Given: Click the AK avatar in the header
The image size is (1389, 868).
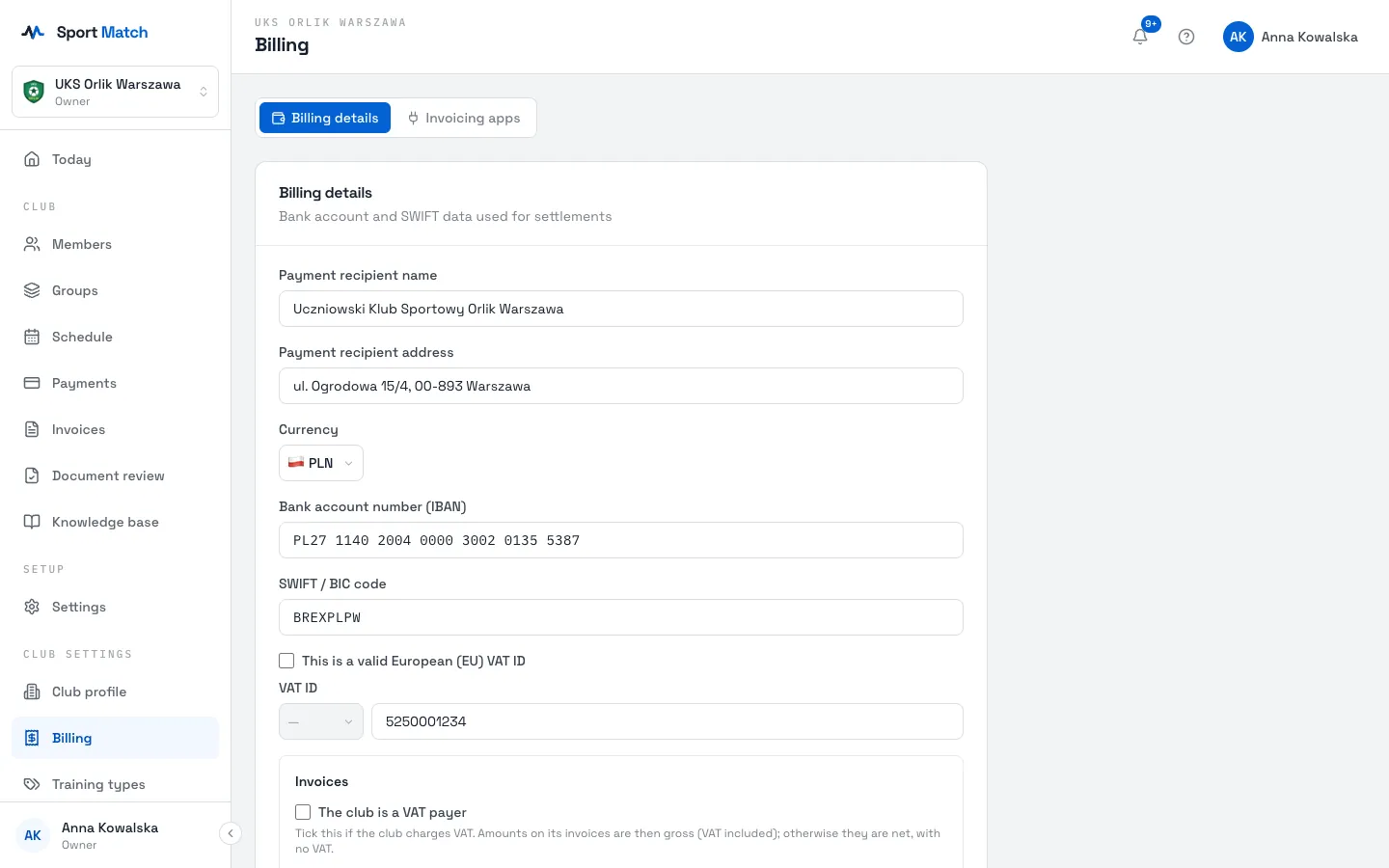Looking at the screenshot, I should [1239, 37].
